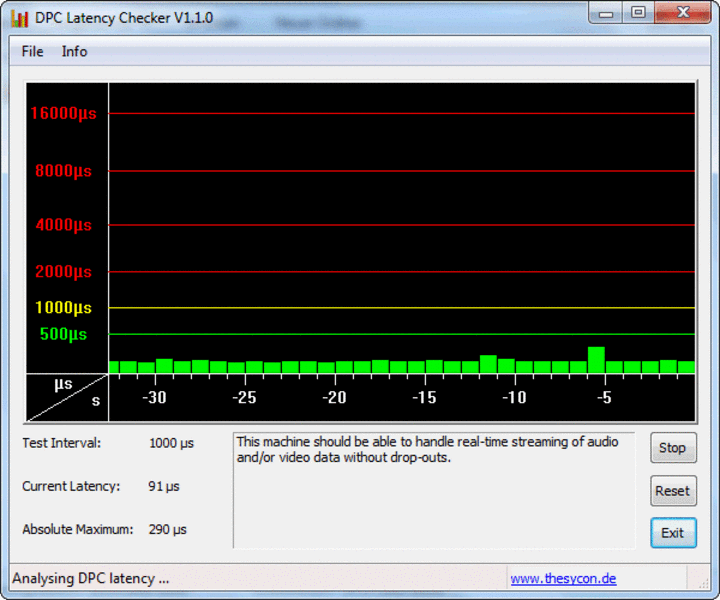The height and width of the screenshot is (600, 720).
Task: Click the -20 time axis label
Action: [x=334, y=398]
